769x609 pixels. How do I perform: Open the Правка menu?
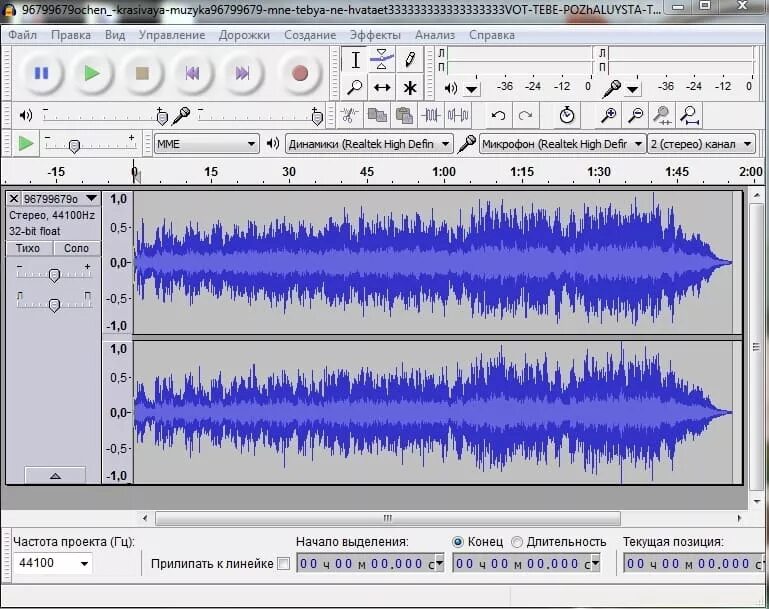[x=71, y=35]
